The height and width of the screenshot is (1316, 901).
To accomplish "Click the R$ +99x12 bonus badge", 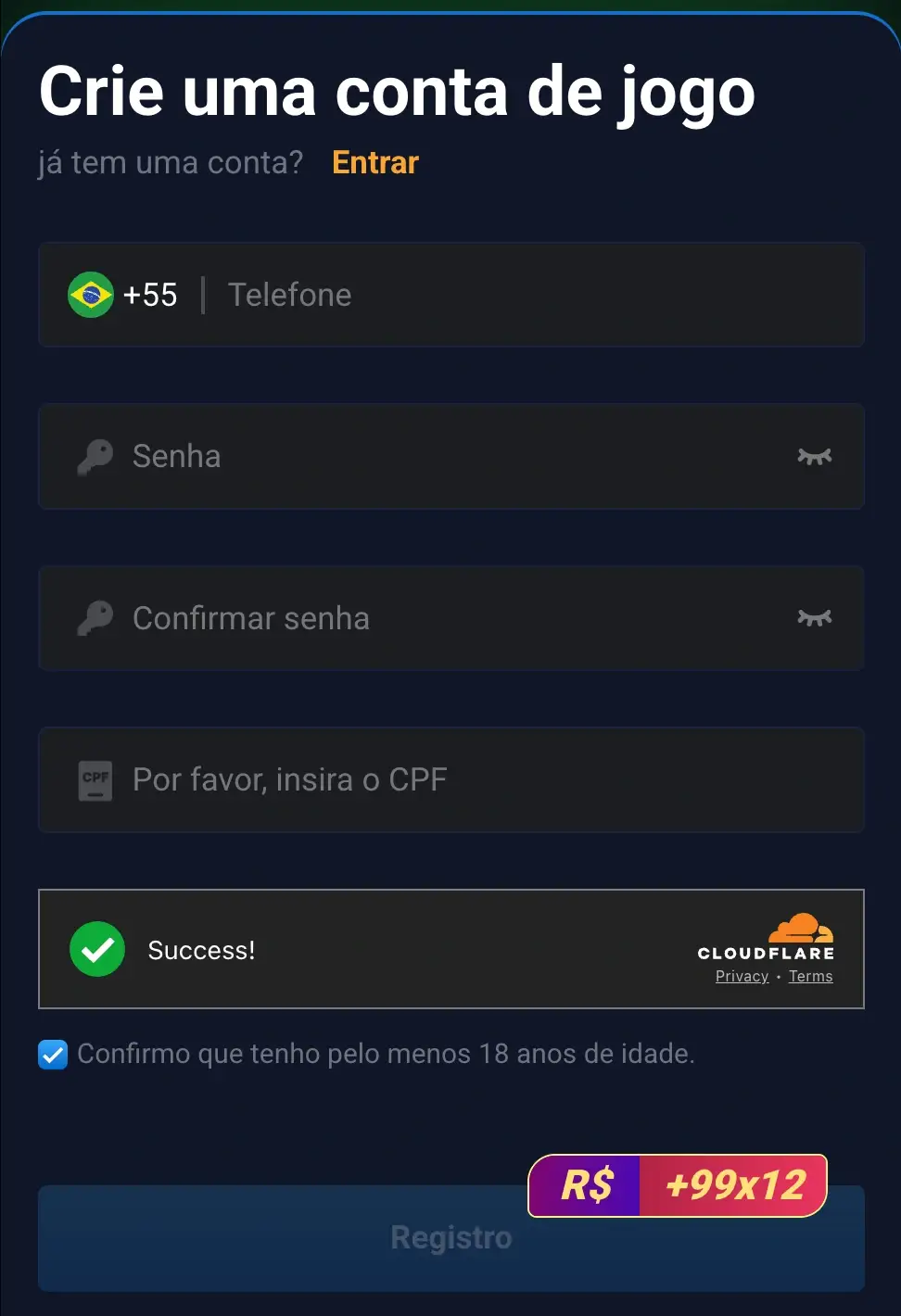I will coord(678,1185).
